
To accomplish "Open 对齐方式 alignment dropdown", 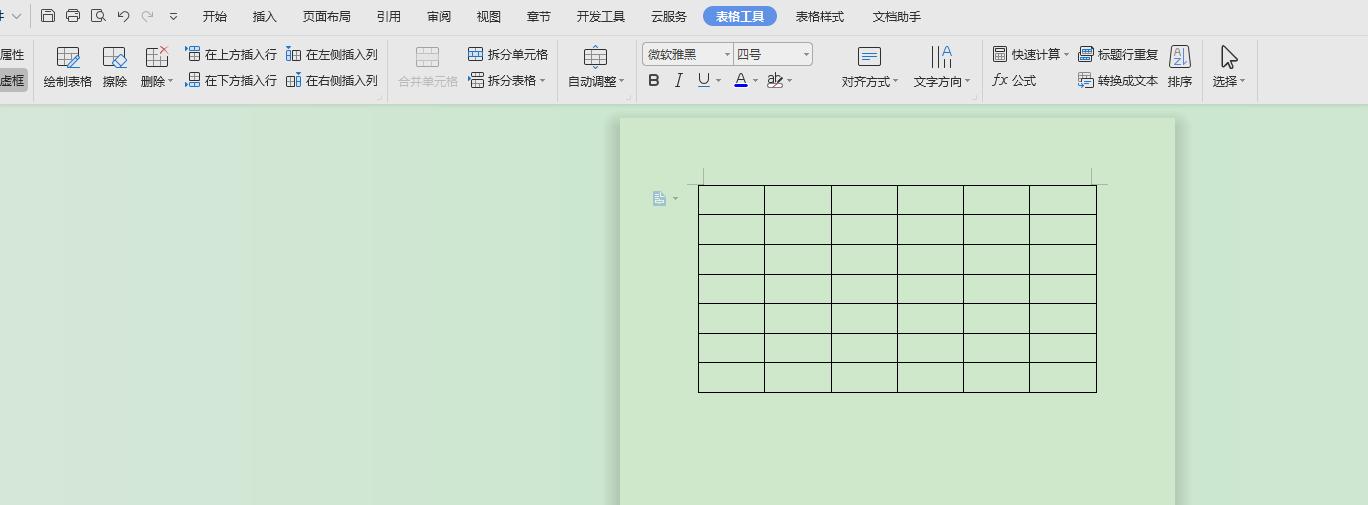I will tap(870, 67).
